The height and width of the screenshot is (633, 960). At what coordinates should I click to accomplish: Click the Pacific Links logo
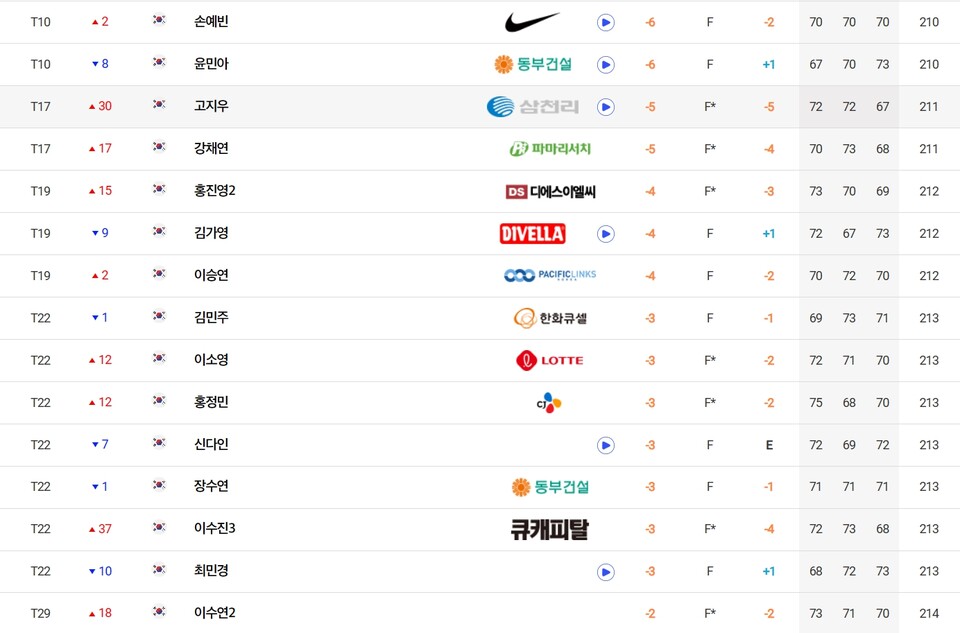coord(549,276)
